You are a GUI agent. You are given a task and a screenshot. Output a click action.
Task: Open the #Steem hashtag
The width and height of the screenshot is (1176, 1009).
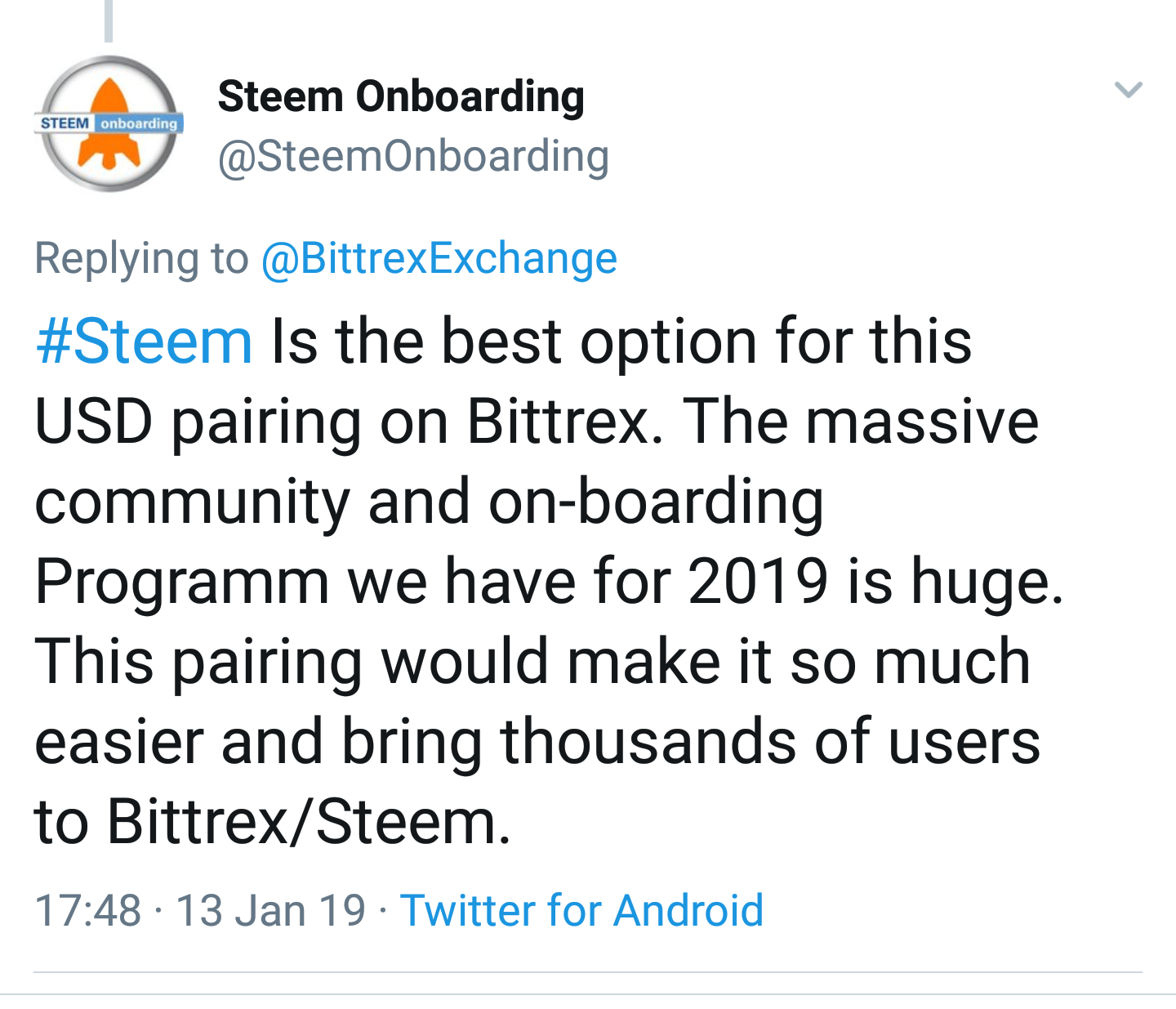pos(144,342)
